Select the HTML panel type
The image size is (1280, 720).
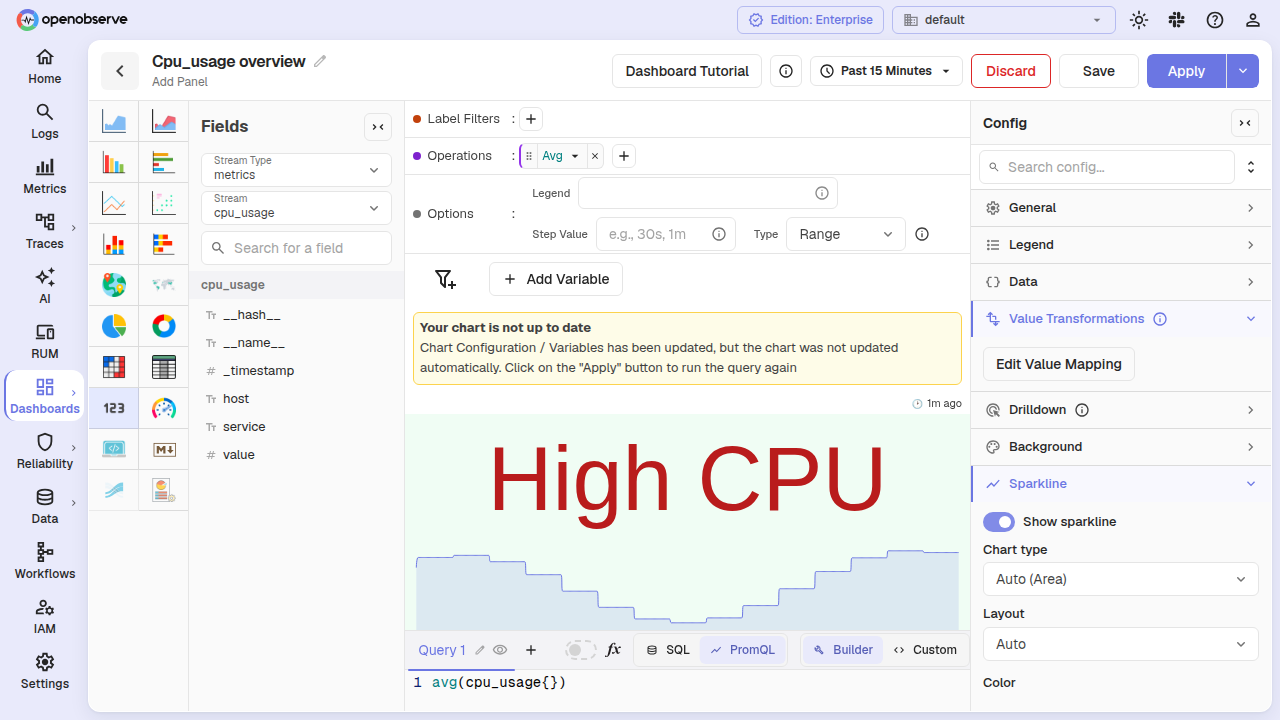coord(114,449)
